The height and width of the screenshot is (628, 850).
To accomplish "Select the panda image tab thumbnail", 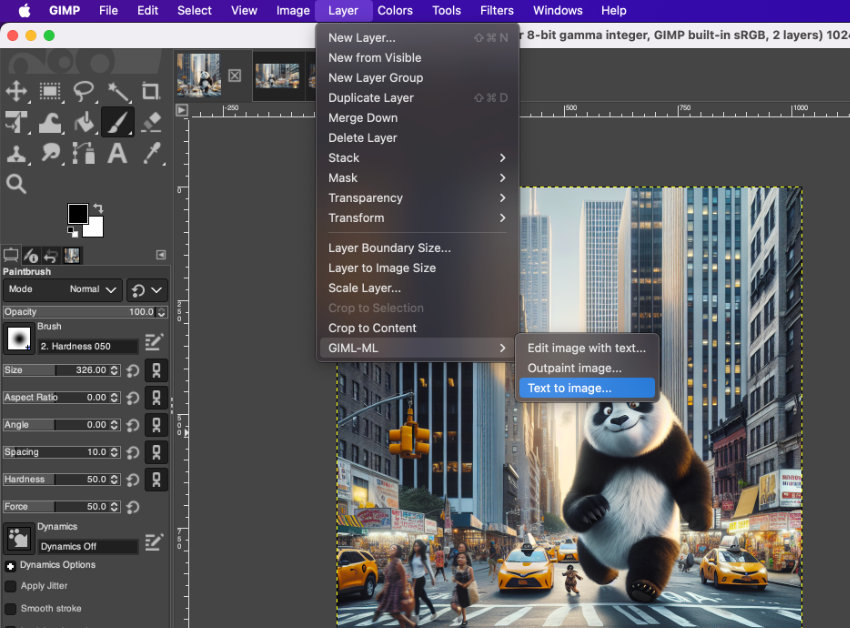I will tap(199, 75).
